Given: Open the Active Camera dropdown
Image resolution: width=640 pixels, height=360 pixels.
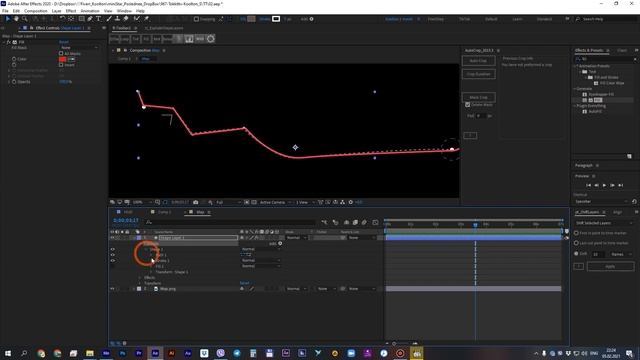Looking at the screenshot, I should [x=276, y=202].
